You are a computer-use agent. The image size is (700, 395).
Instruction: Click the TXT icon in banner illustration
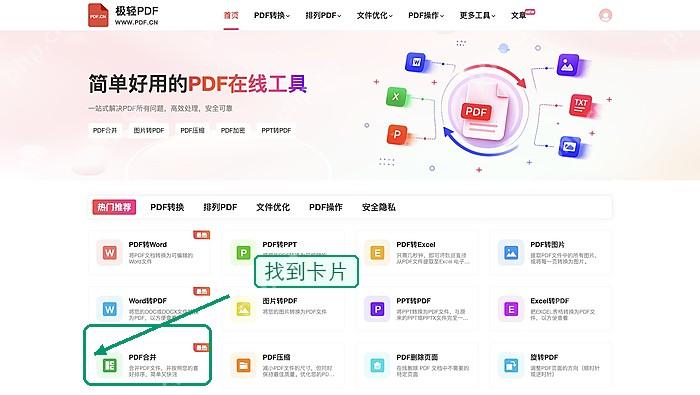pos(581,105)
